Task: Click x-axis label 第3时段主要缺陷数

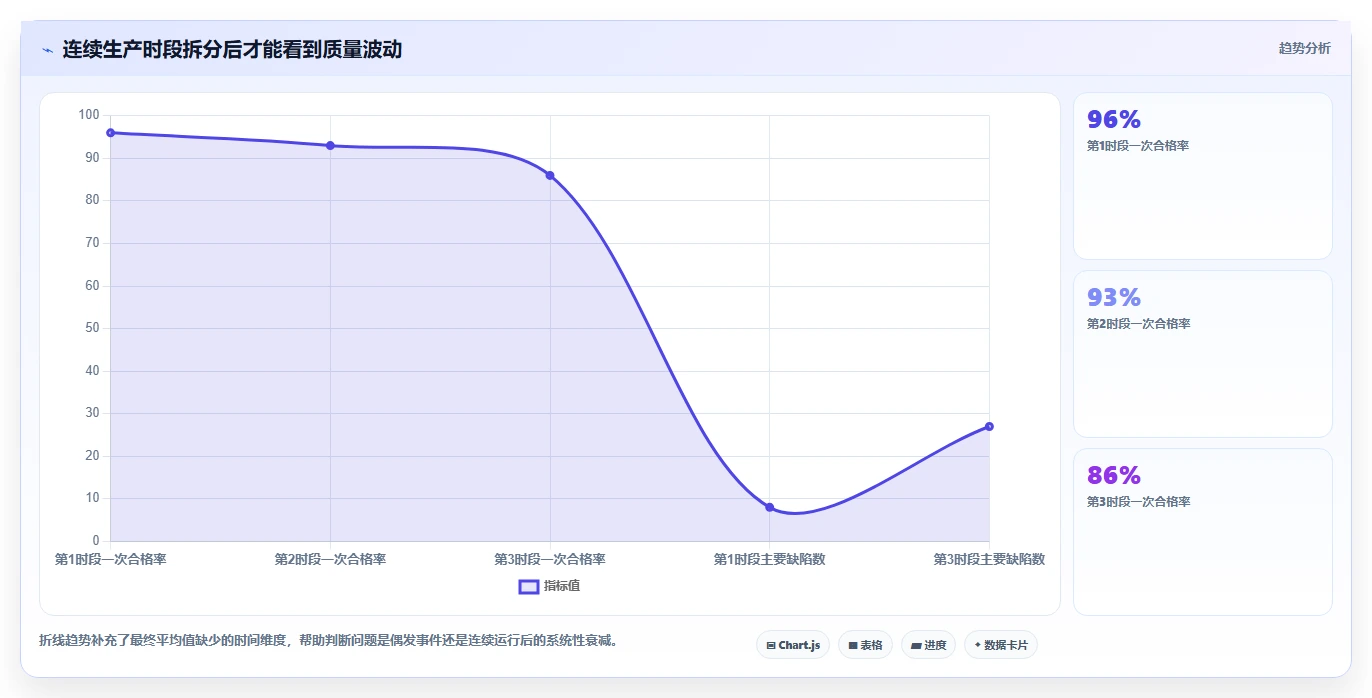Action: click(x=989, y=559)
